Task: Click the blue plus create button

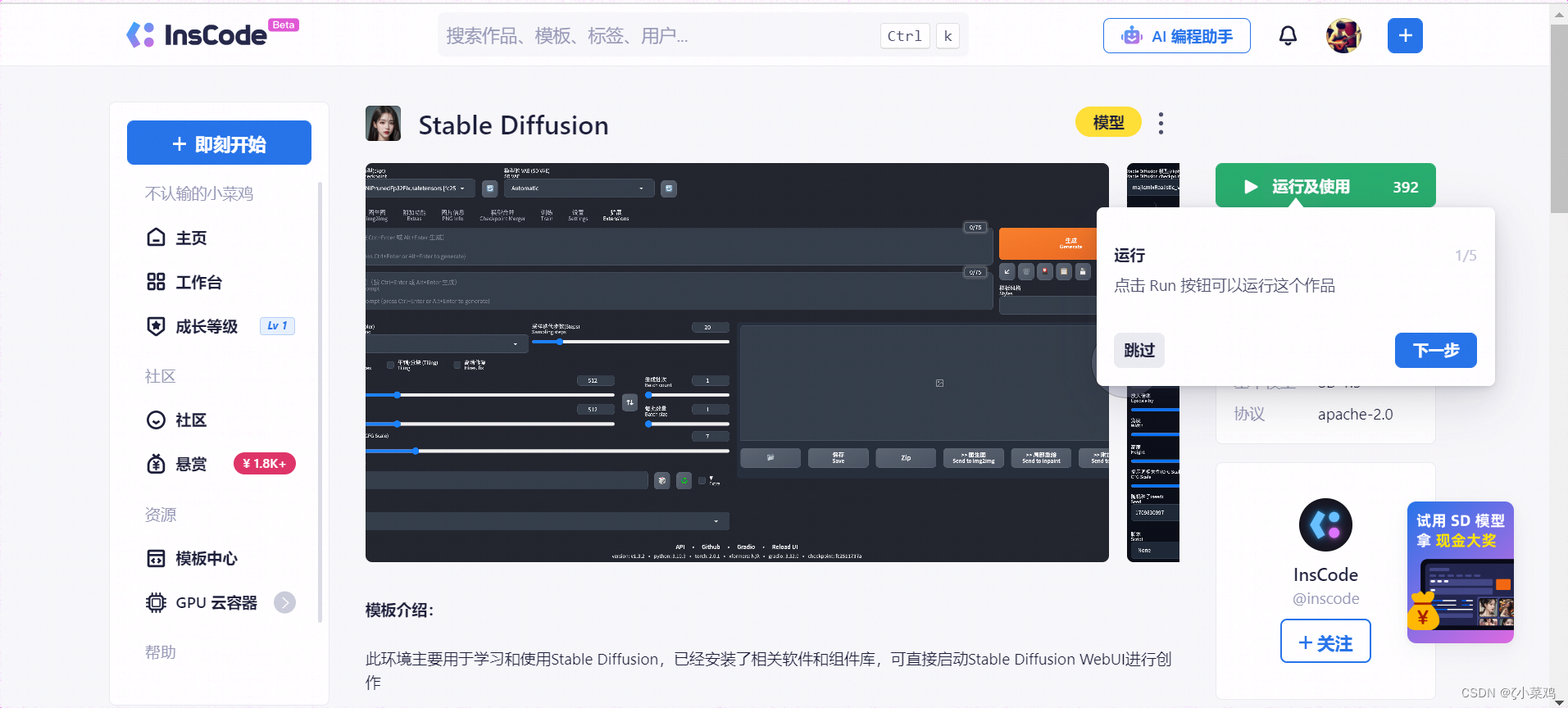Action: point(1405,35)
